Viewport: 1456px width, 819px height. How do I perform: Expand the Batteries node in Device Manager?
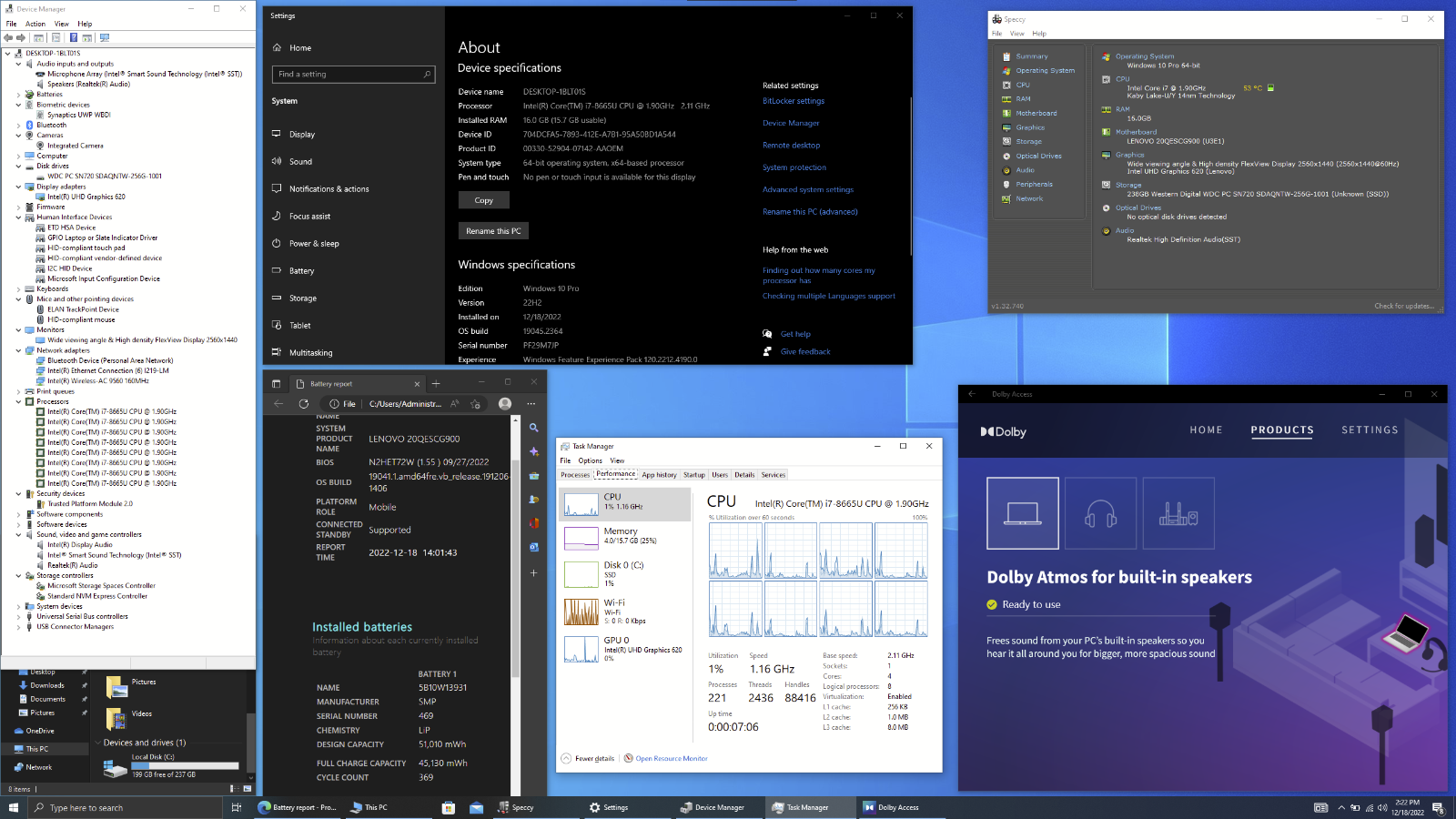point(18,95)
